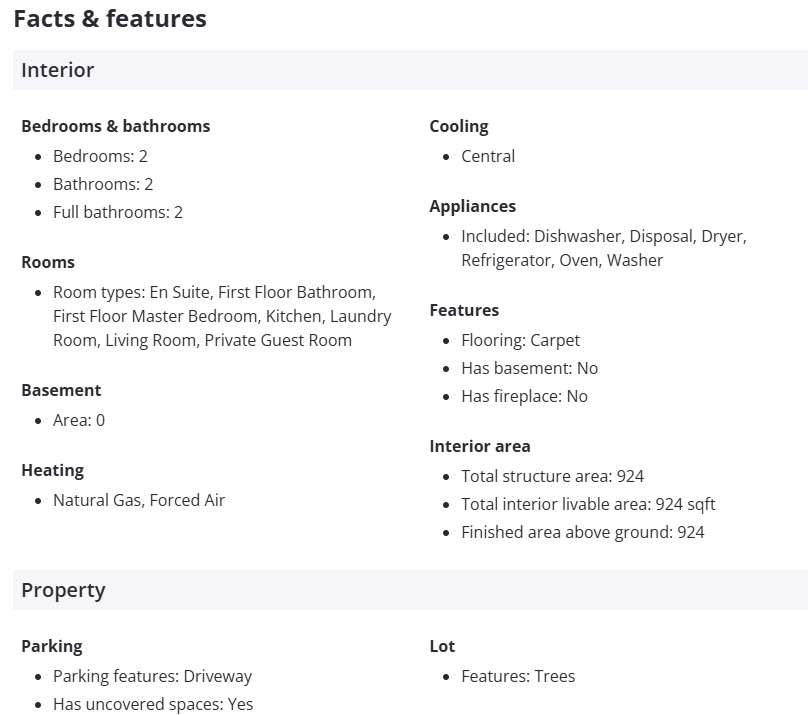808x715 pixels.
Task: Click the Basement Area: 0 entry
Action: tap(79, 420)
